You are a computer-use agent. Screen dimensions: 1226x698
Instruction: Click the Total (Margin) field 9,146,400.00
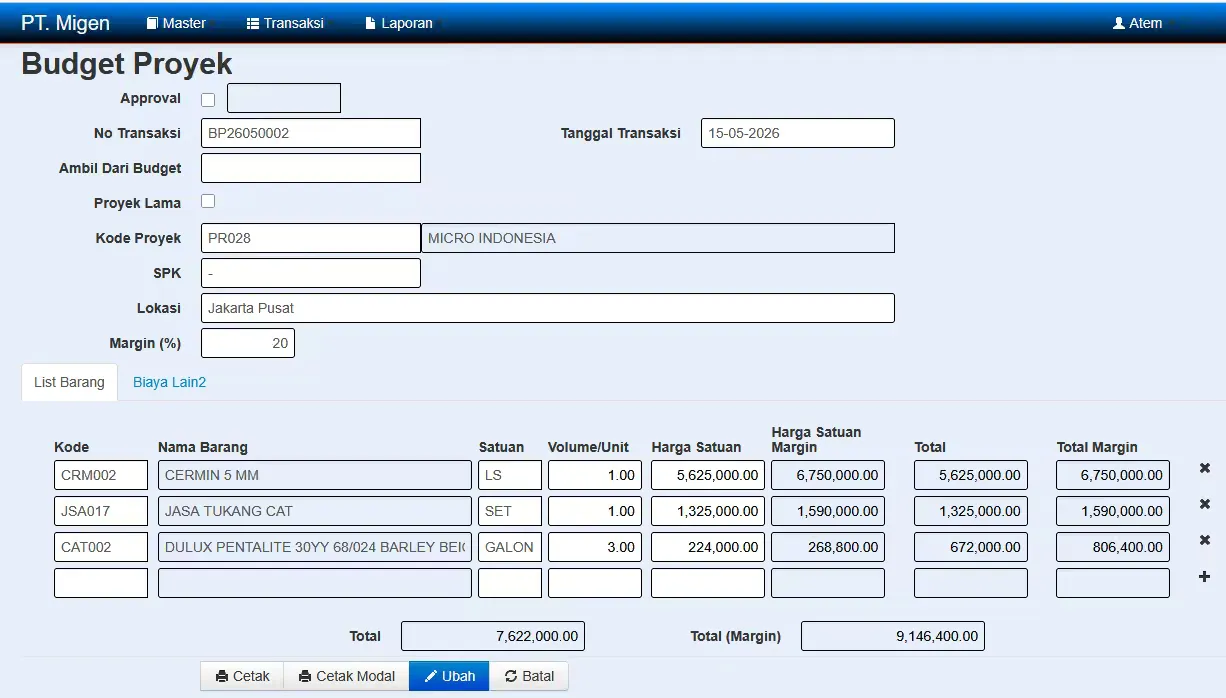(893, 636)
